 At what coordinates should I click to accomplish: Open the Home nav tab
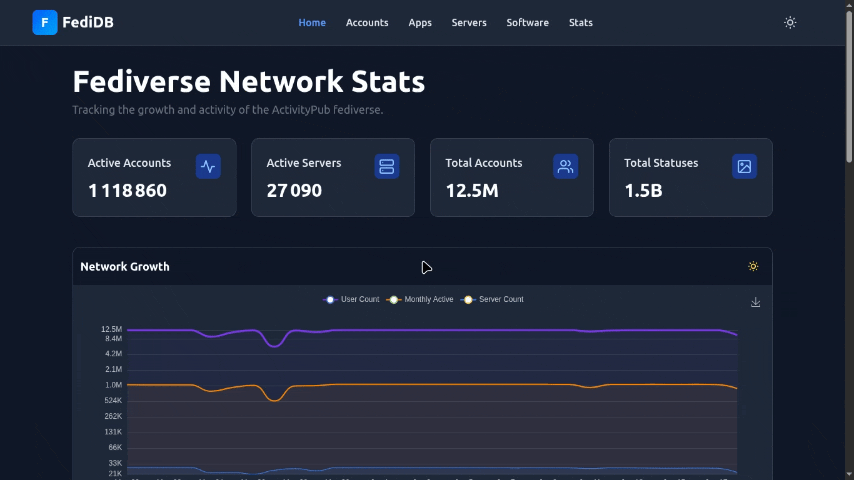(x=312, y=22)
